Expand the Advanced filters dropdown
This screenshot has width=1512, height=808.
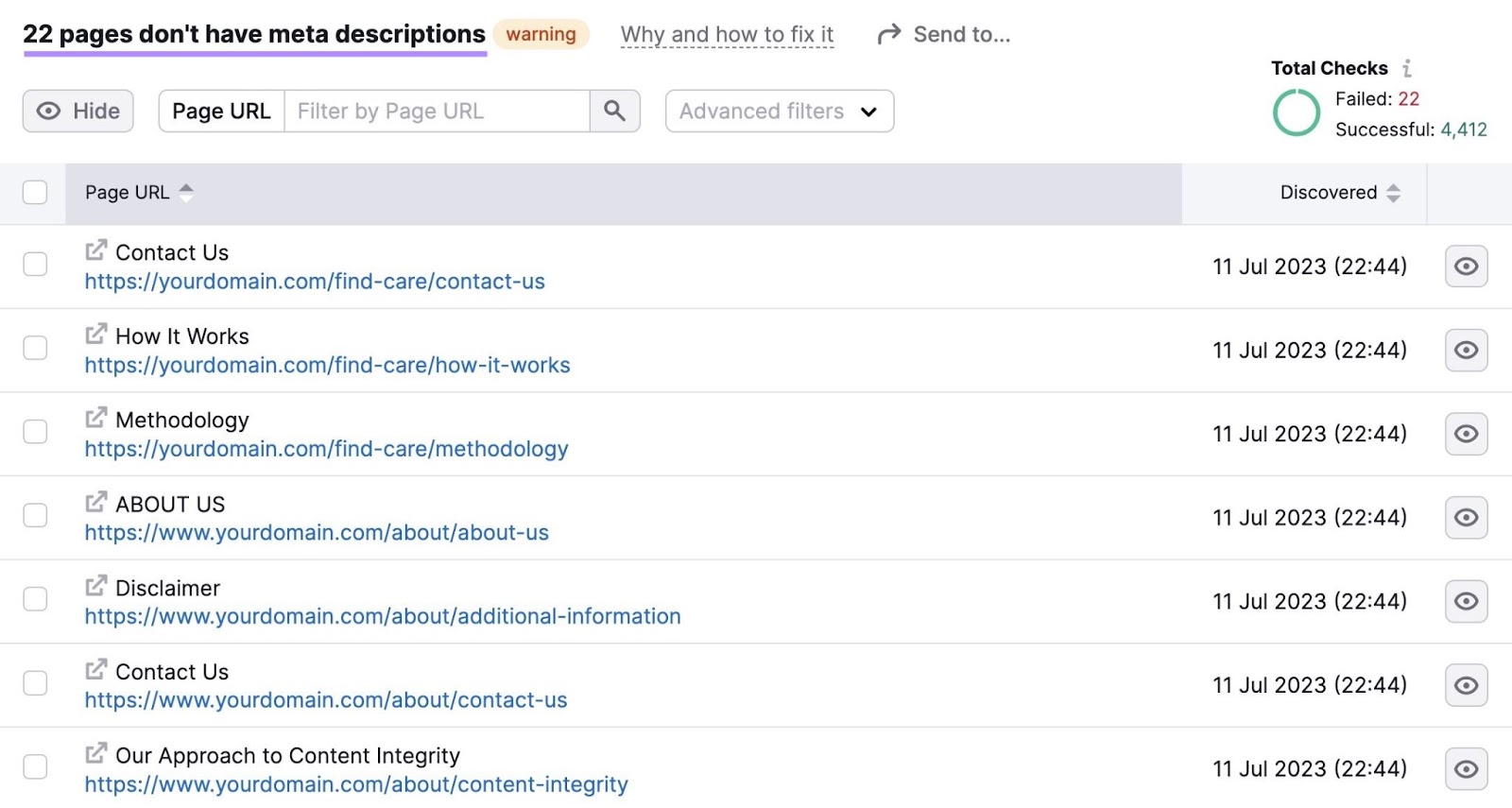coord(779,112)
